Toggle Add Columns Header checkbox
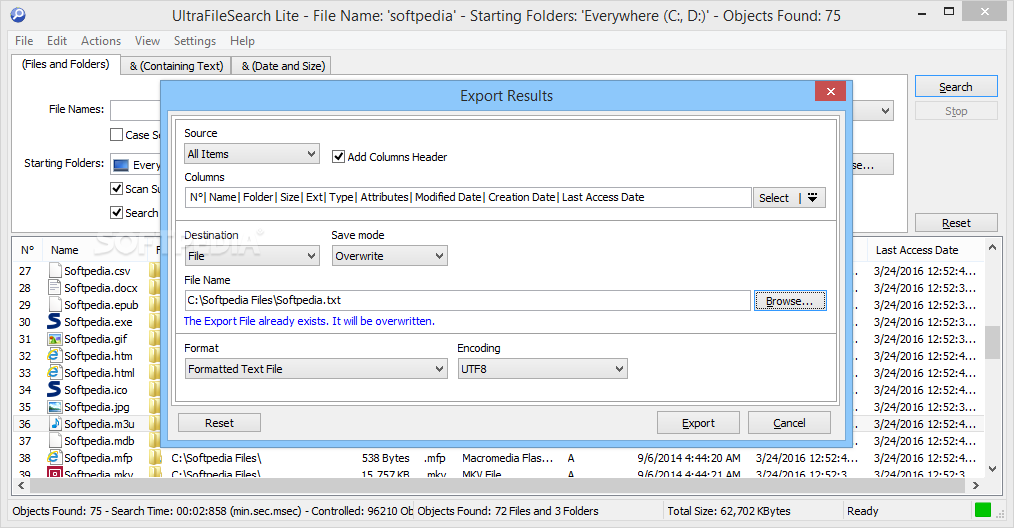The image size is (1014, 528). click(338, 157)
